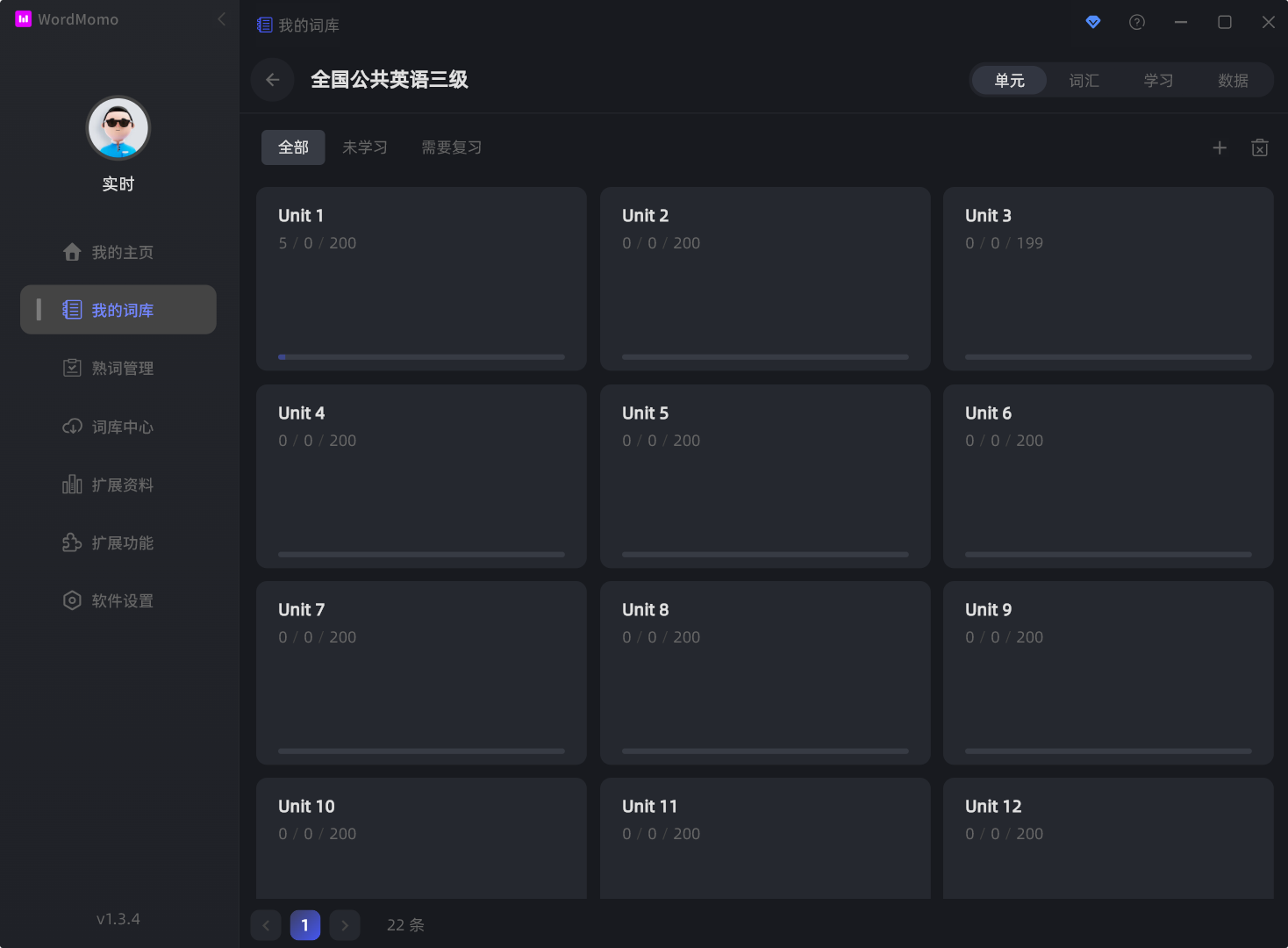This screenshot has height=948, width=1288.
Task: Switch to the 词汇 tab
Action: pos(1084,80)
